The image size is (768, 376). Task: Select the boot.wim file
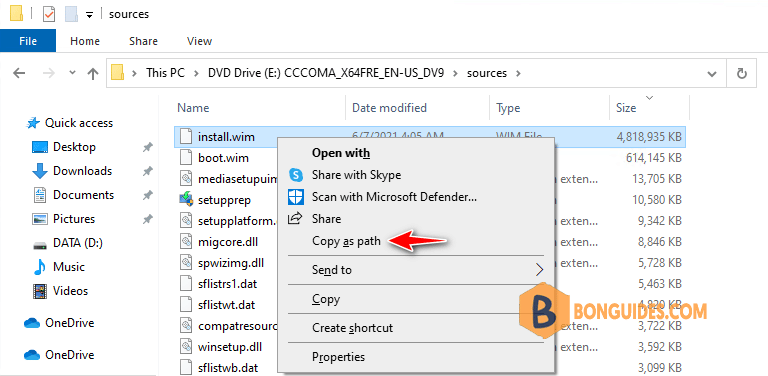223,158
